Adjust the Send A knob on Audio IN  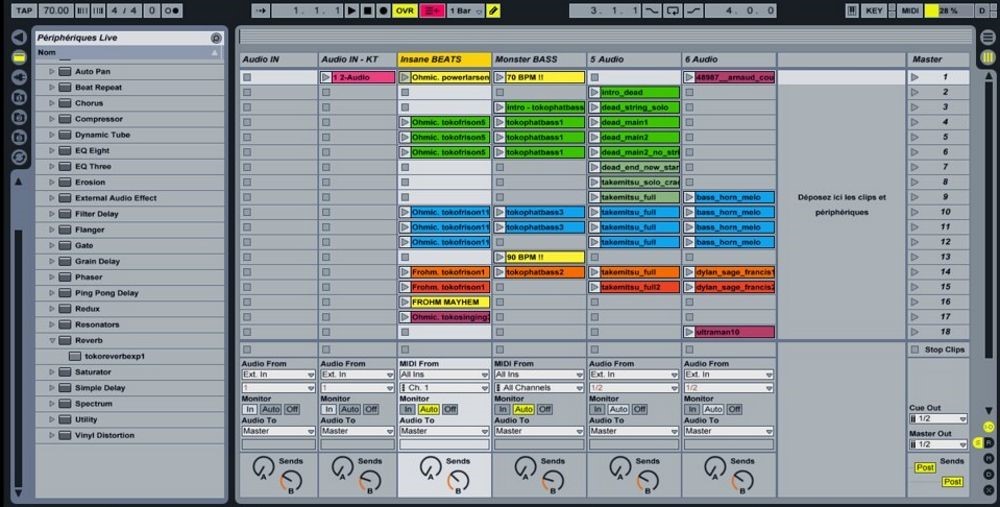[262, 467]
